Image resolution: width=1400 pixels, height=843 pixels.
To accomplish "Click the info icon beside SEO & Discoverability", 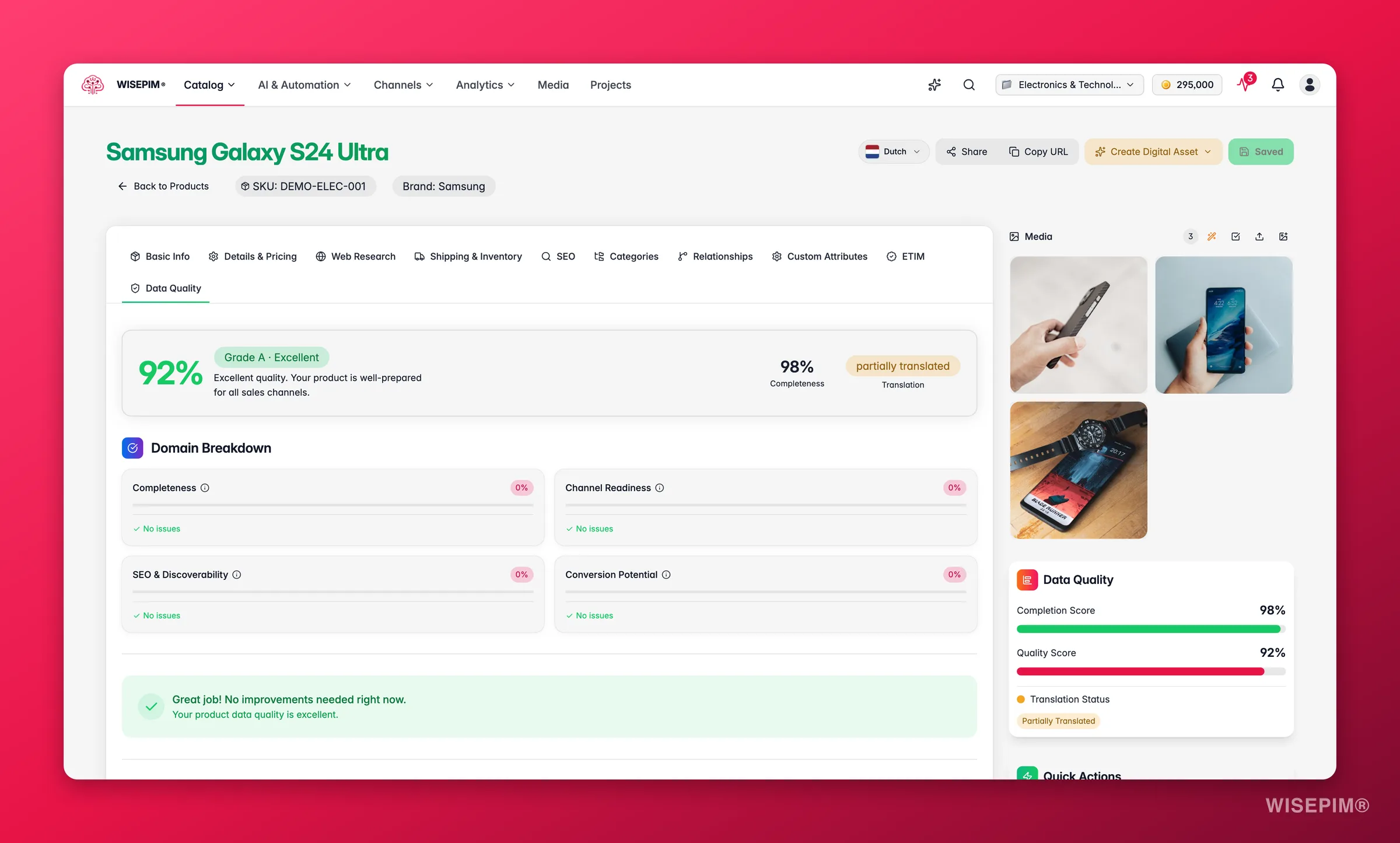I will coord(237,575).
